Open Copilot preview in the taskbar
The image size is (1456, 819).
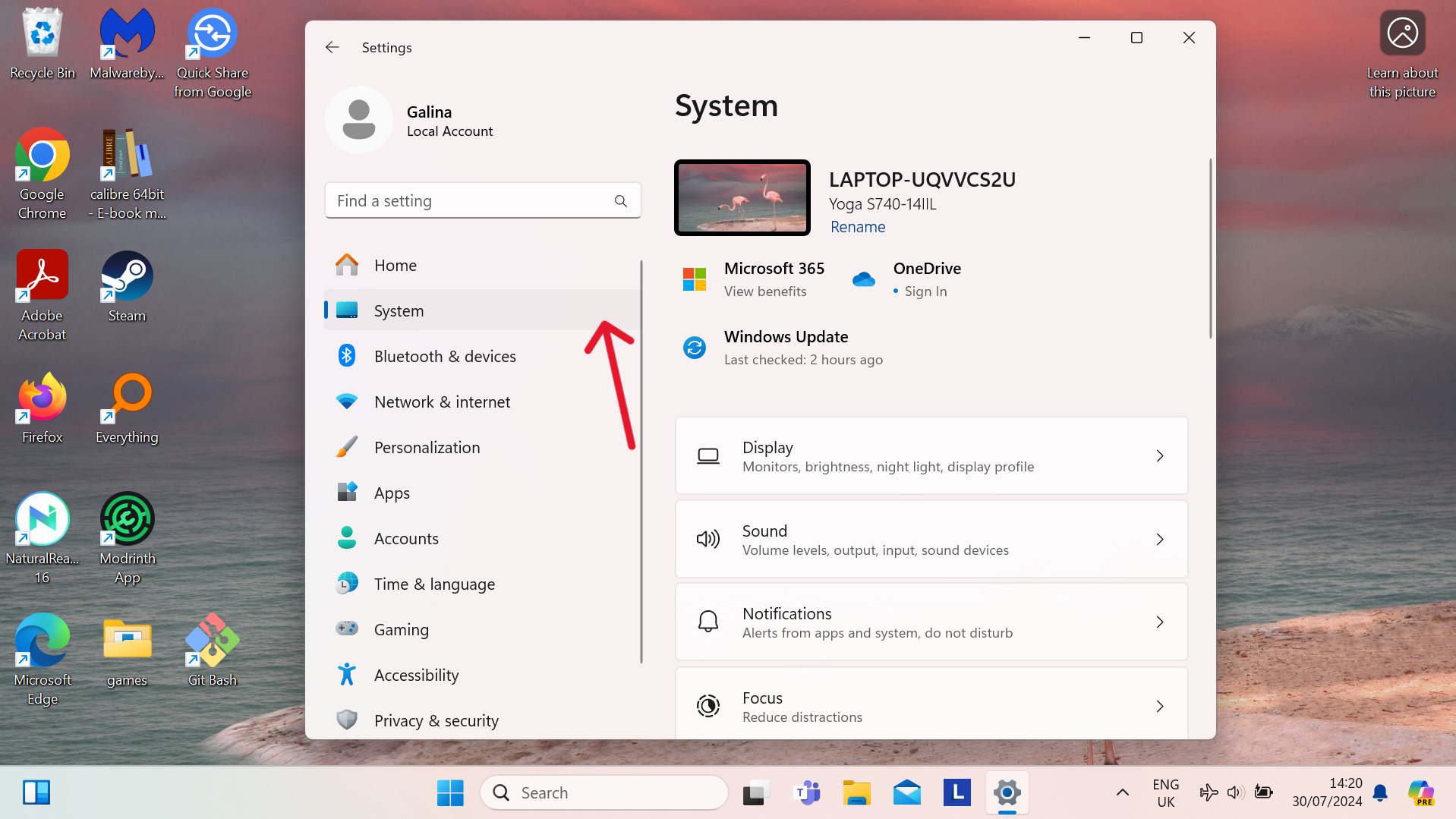click(1421, 793)
